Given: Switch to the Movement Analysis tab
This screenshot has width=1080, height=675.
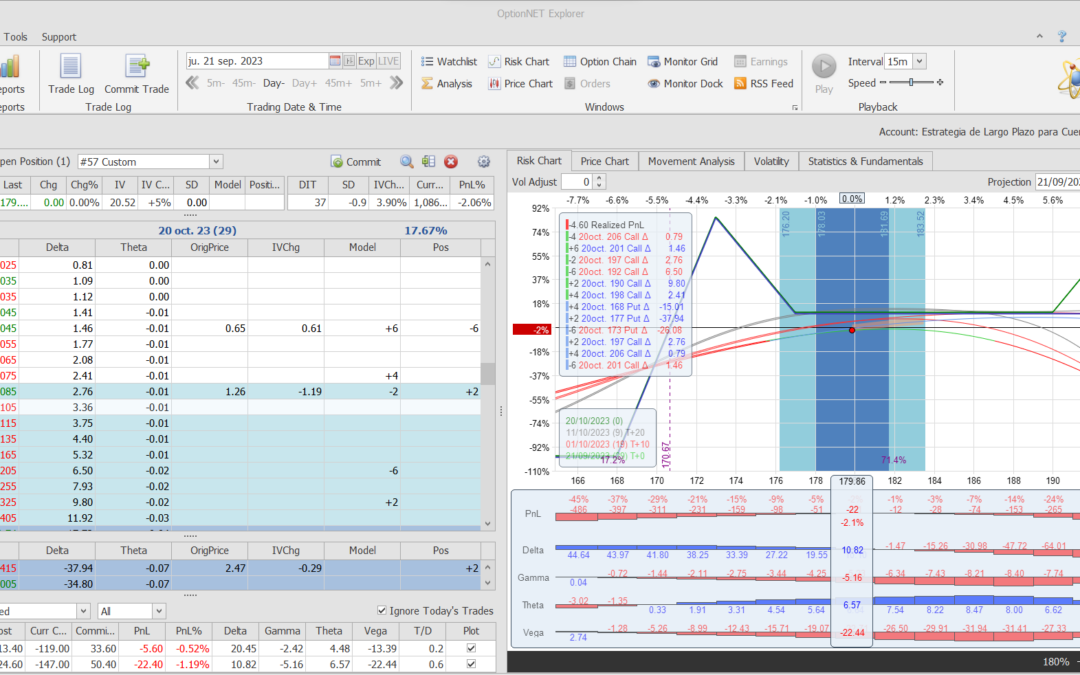Looking at the screenshot, I should [x=690, y=161].
